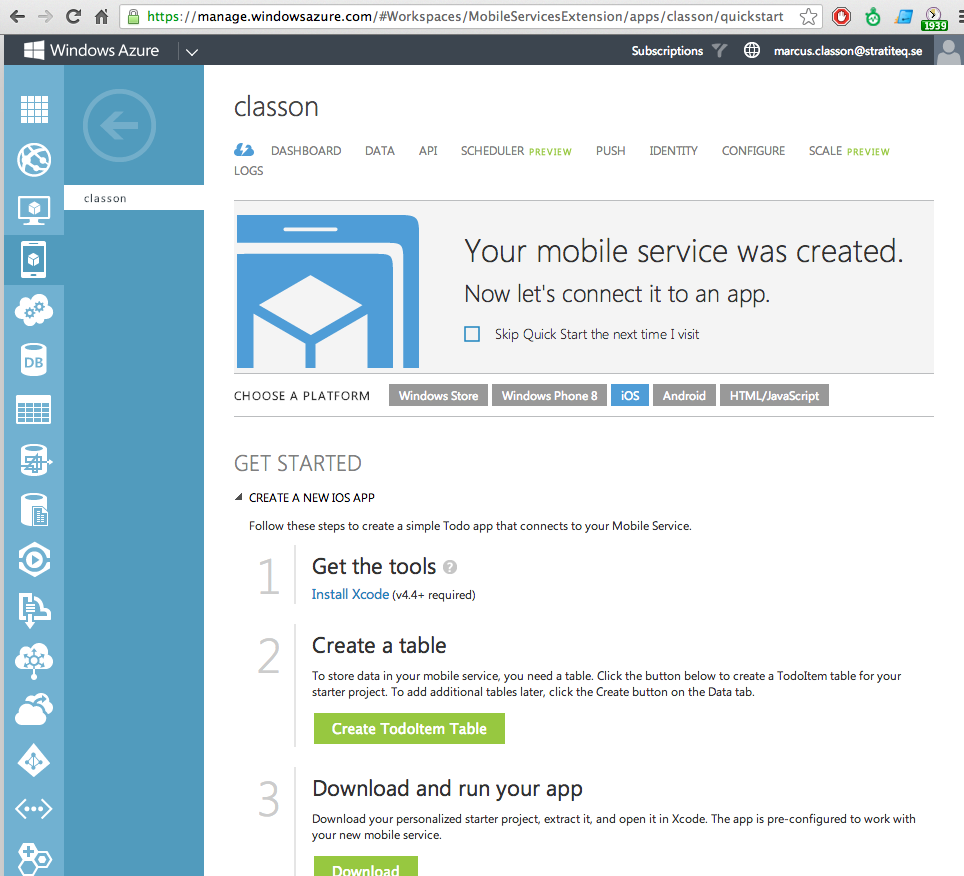Select the Virtual Machines sidebar icon
Screen dimensions: 964x876
click(34, 210)
